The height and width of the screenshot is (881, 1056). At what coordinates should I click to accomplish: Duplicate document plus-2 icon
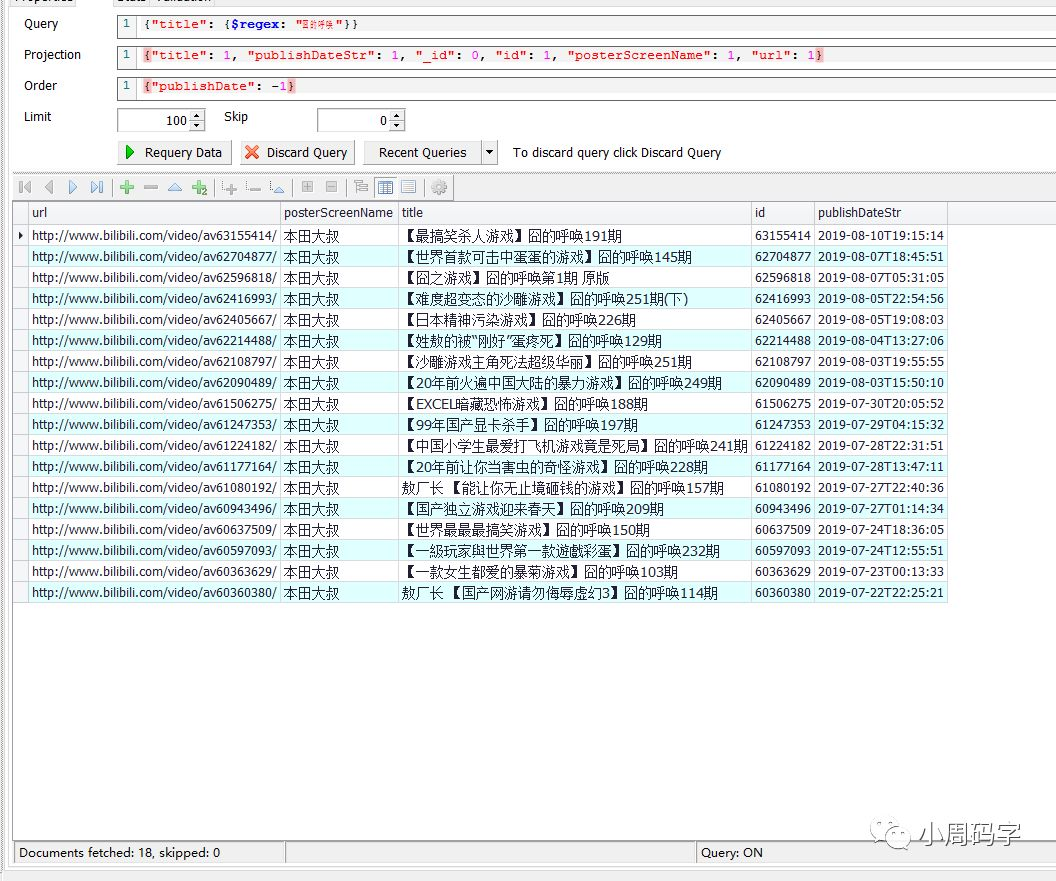[x=199, y=187]
